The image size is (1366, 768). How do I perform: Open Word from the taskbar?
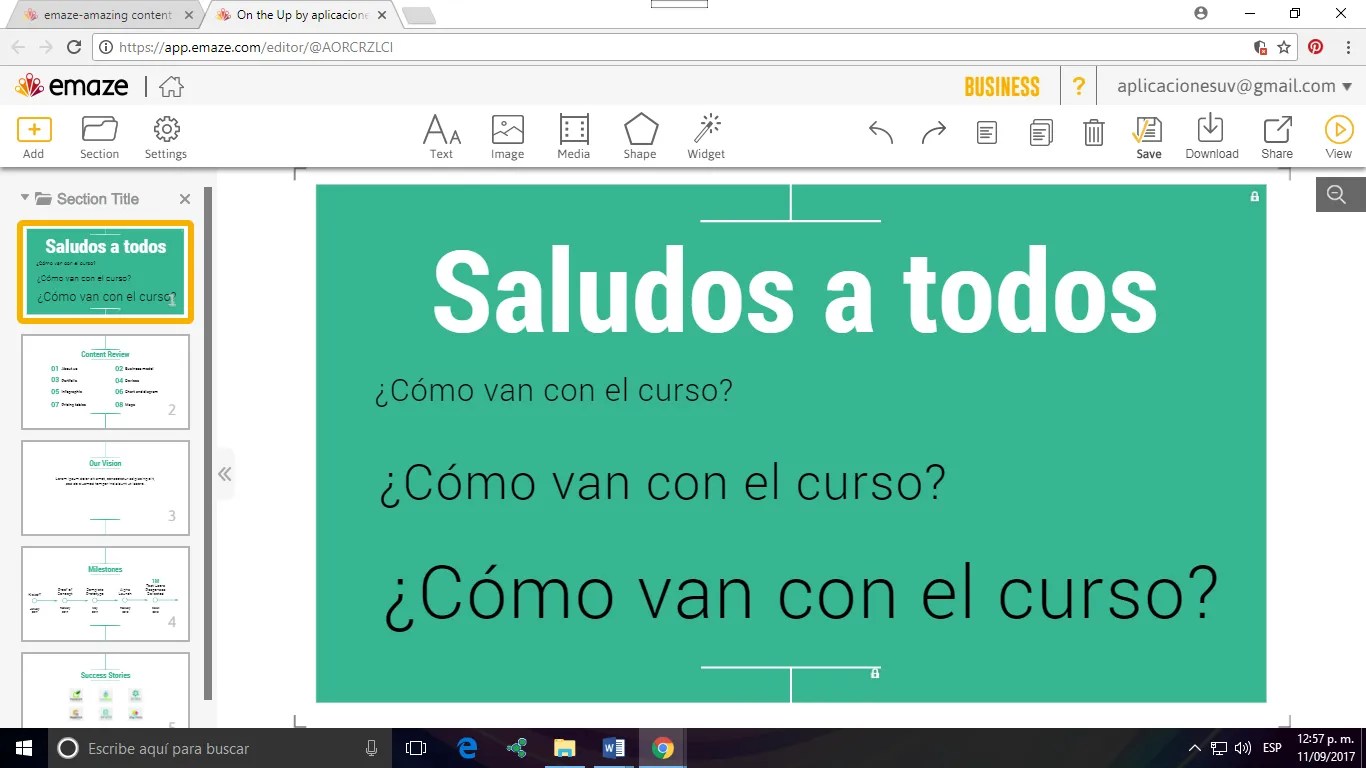[x=614, y=748]
